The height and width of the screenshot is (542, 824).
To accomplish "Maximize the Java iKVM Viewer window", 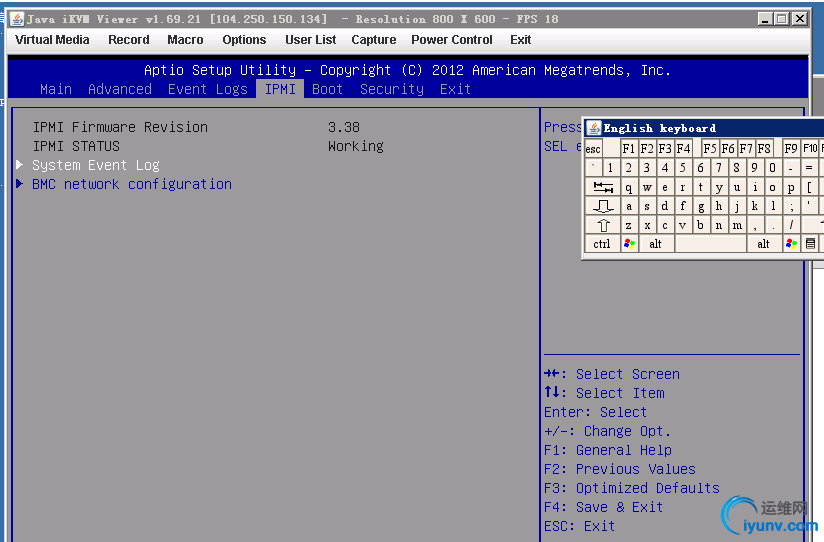I will (x=782, y=19).
